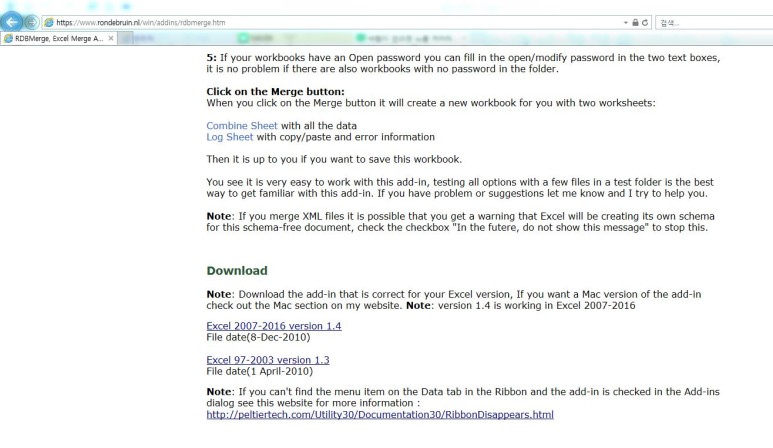Click the favicon on the RDBMerge tab
Image resolution: width=773 pixels, height=448 pixels.
pyautogui.click(x=8, y=38)
